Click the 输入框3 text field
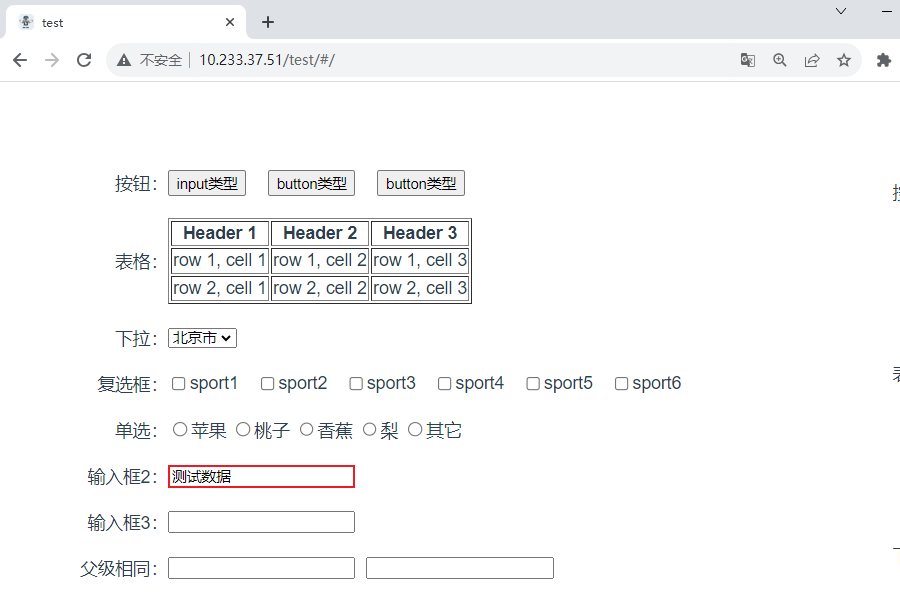The image size is (900, 600). coord(261,522)
